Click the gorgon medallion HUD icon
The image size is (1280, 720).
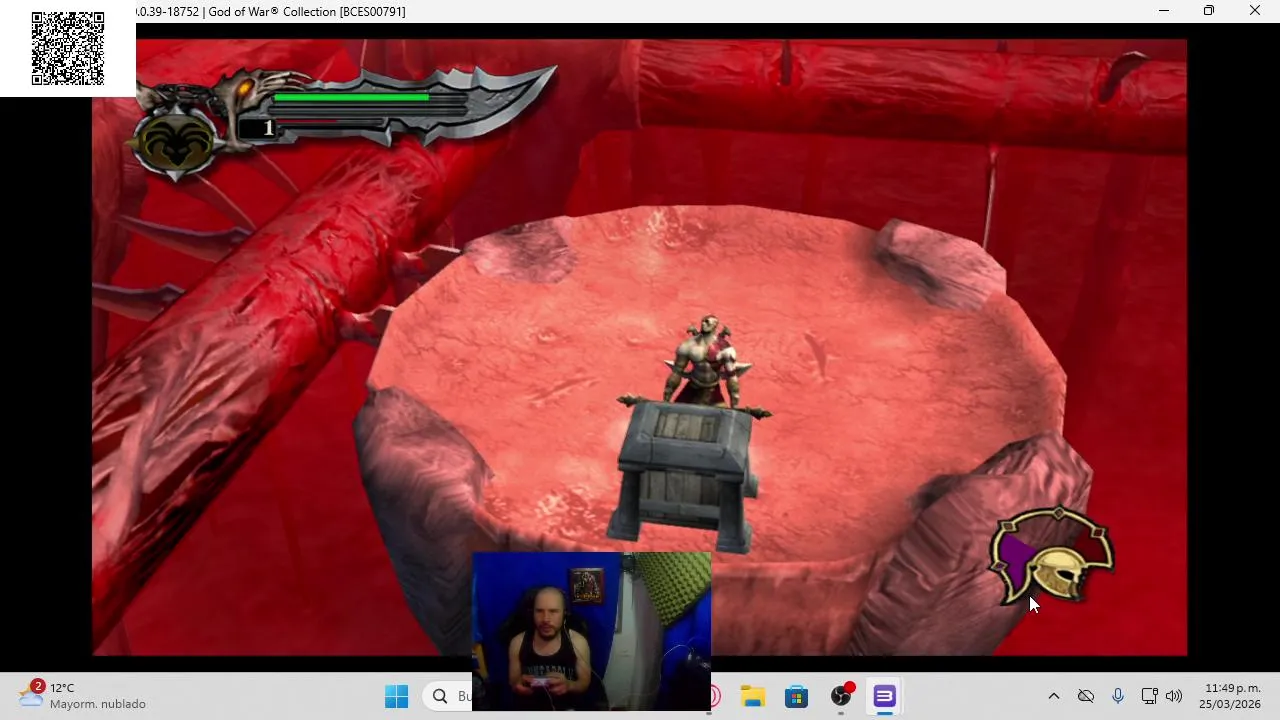(x=177, y=142)
